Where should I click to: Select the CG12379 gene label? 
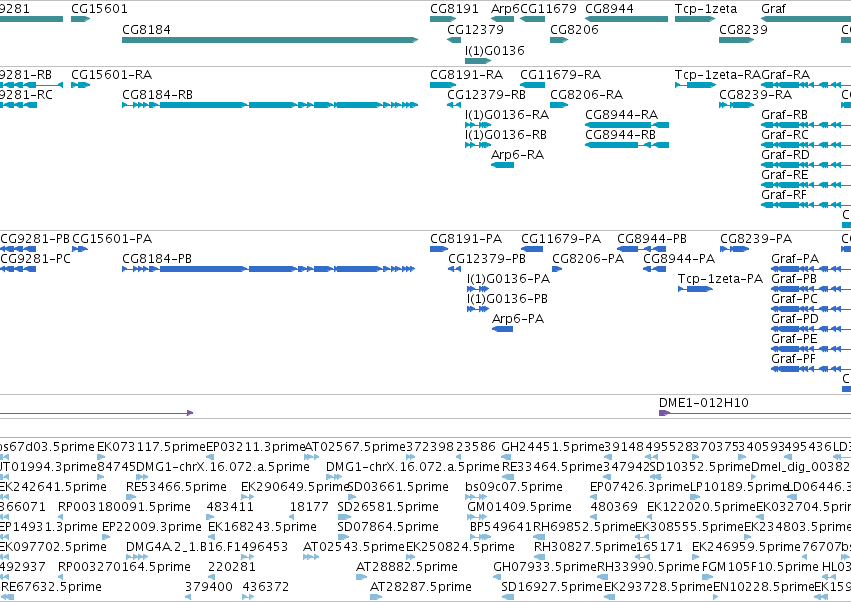click(475, 29)
